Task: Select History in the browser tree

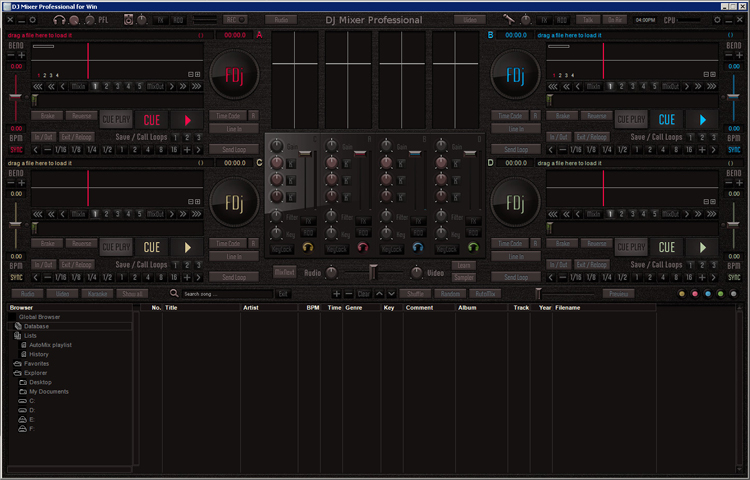Action: 39,354
